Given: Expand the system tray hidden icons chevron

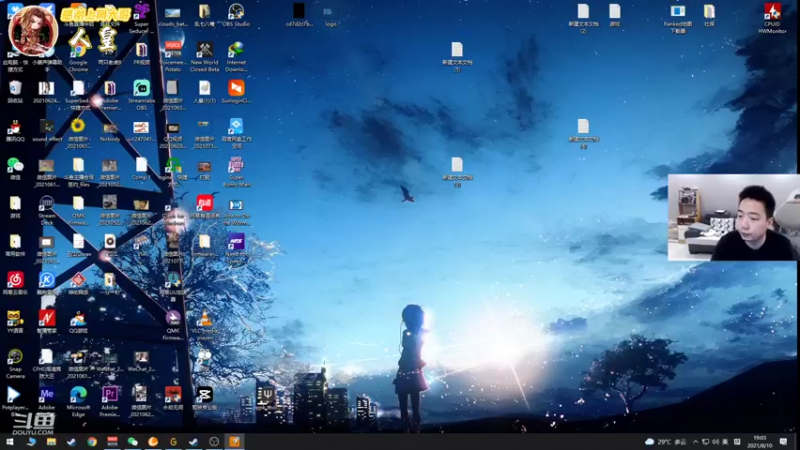Looking at the screenshot, I should (695, 442).
